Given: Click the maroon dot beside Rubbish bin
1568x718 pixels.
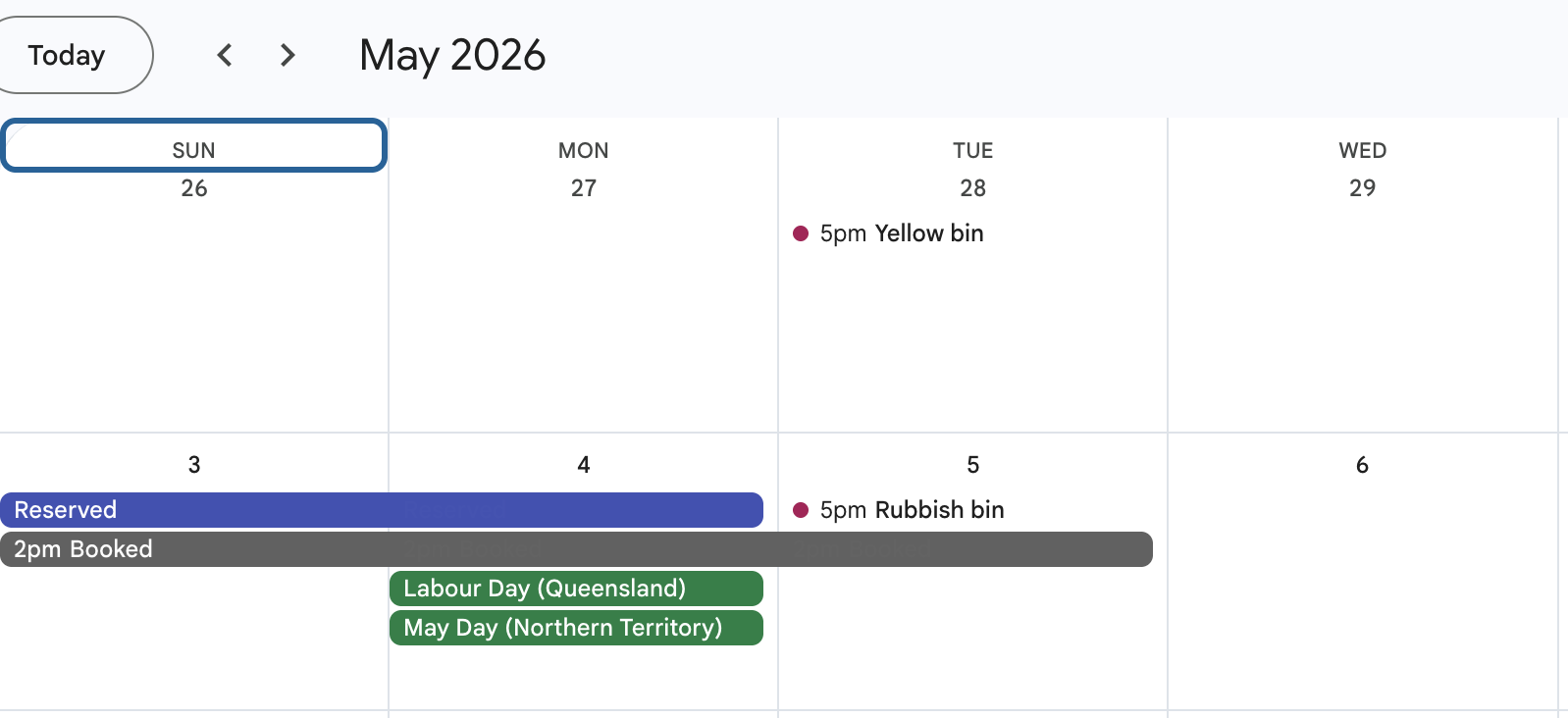Looking at the screenshot, I should [801, 510].
